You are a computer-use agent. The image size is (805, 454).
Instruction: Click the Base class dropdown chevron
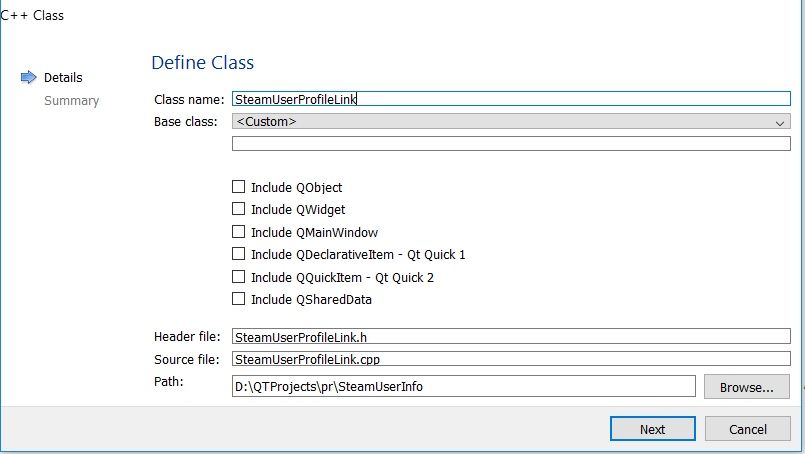780,122
